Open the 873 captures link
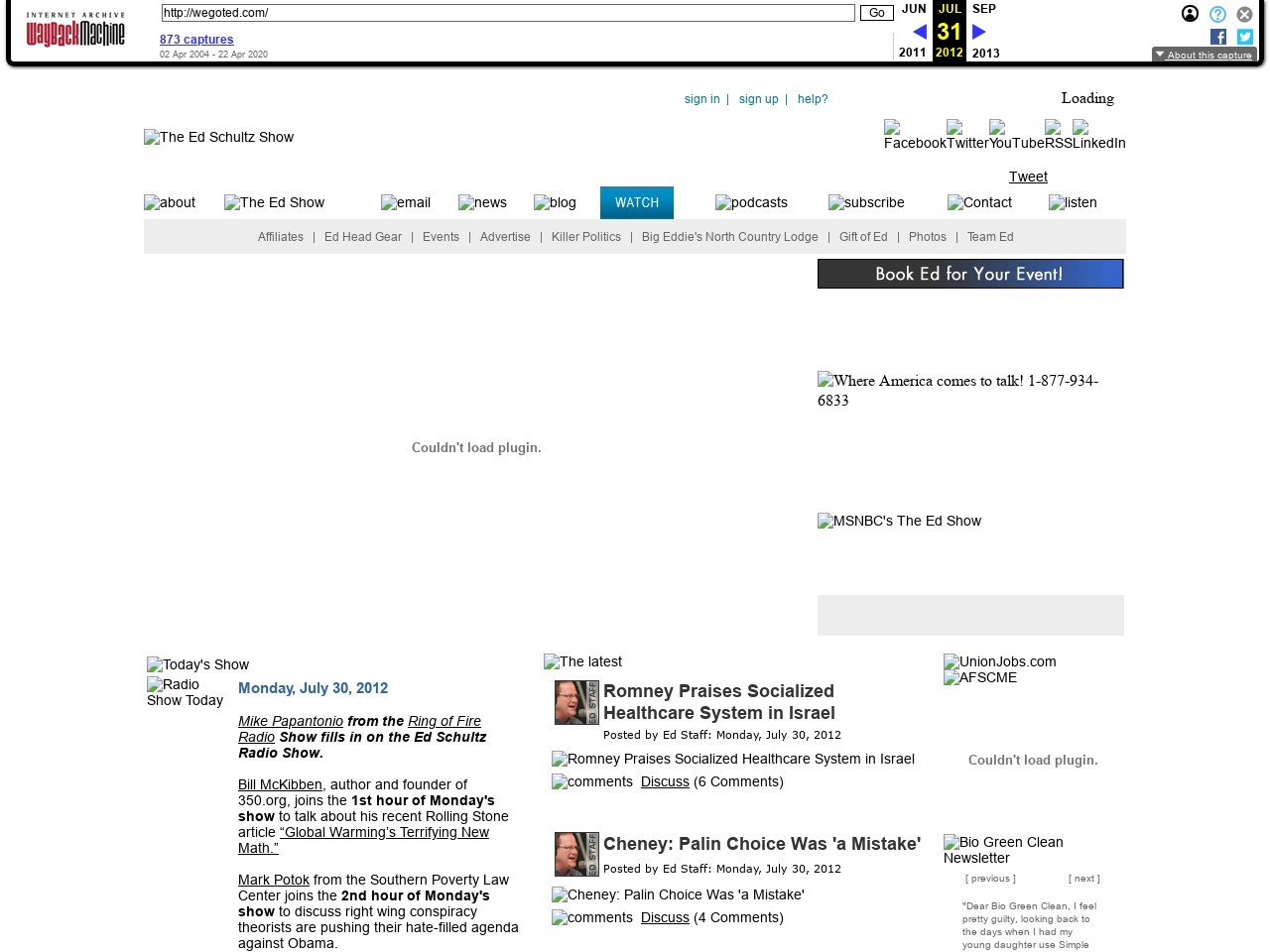The height and width of the screenshot is (952, 1270). [196, 40]
